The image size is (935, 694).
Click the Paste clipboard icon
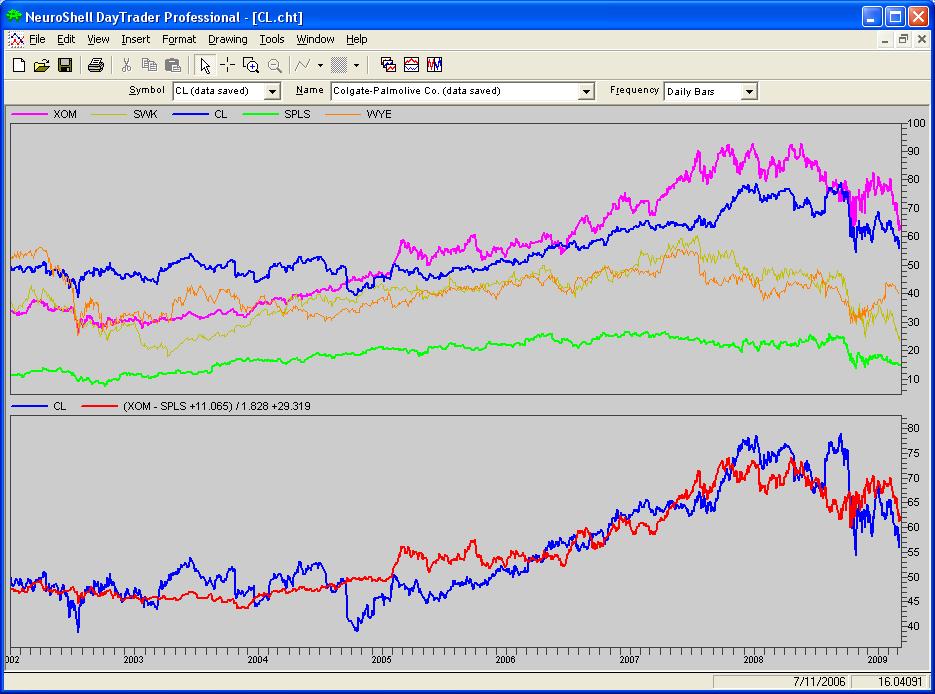[x=173, y=65]
